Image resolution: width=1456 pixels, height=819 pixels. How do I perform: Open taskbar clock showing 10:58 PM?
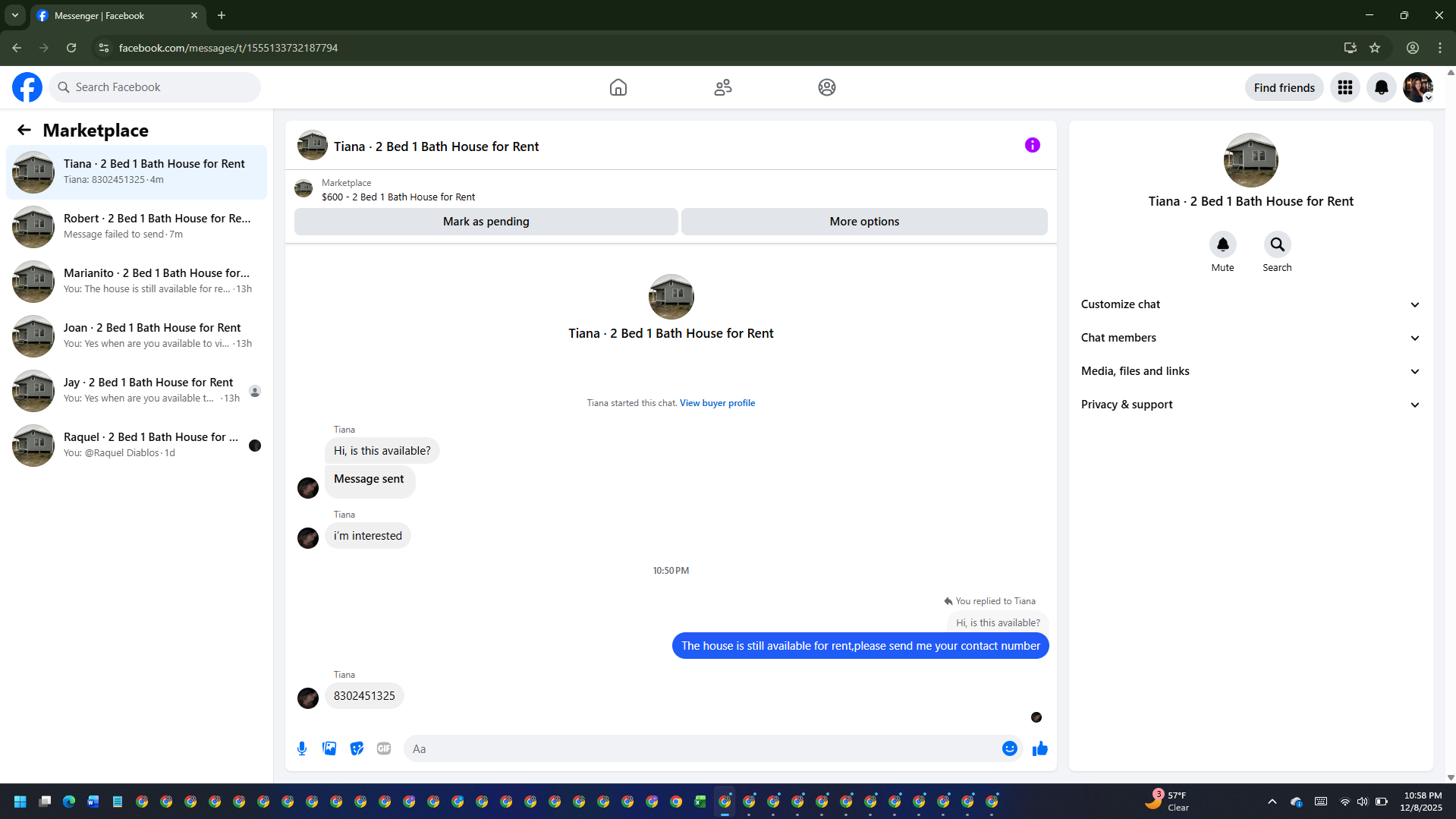[x=1423, y=802]
